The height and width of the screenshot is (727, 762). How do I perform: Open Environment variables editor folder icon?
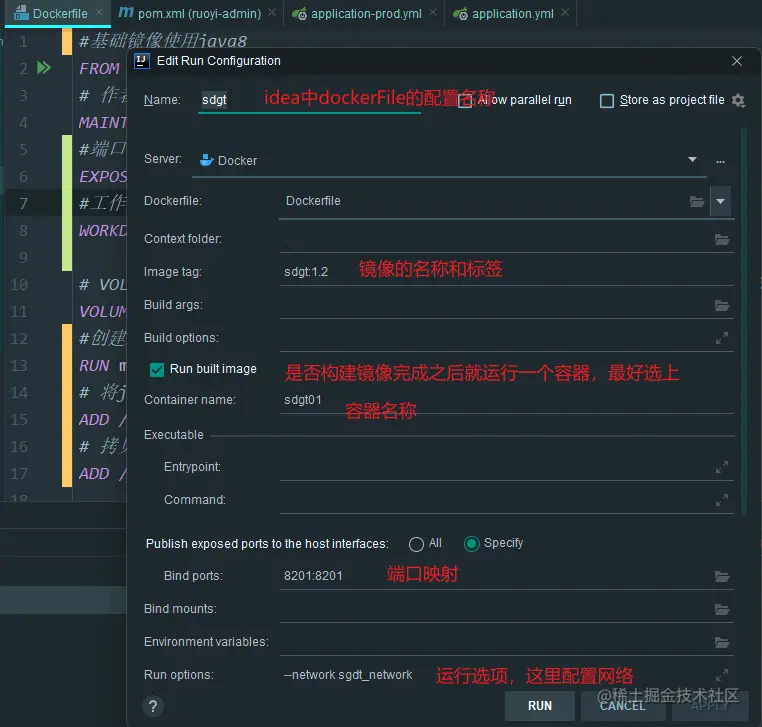coord(722,642)
